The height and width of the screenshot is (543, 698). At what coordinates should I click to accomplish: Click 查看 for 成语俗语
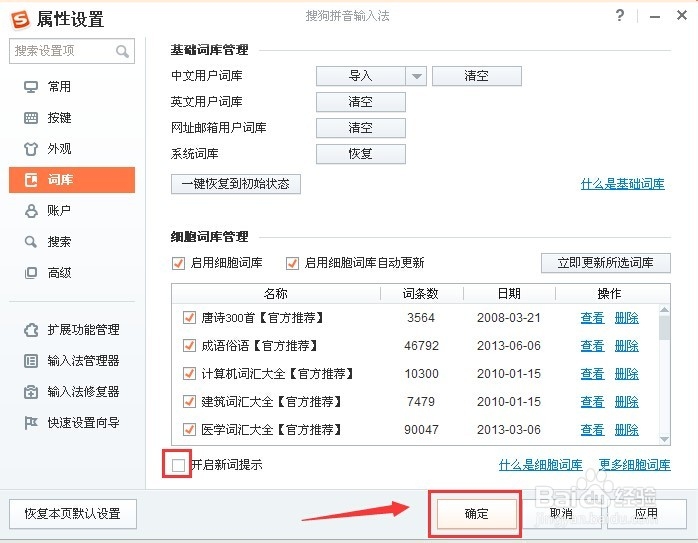592,345
